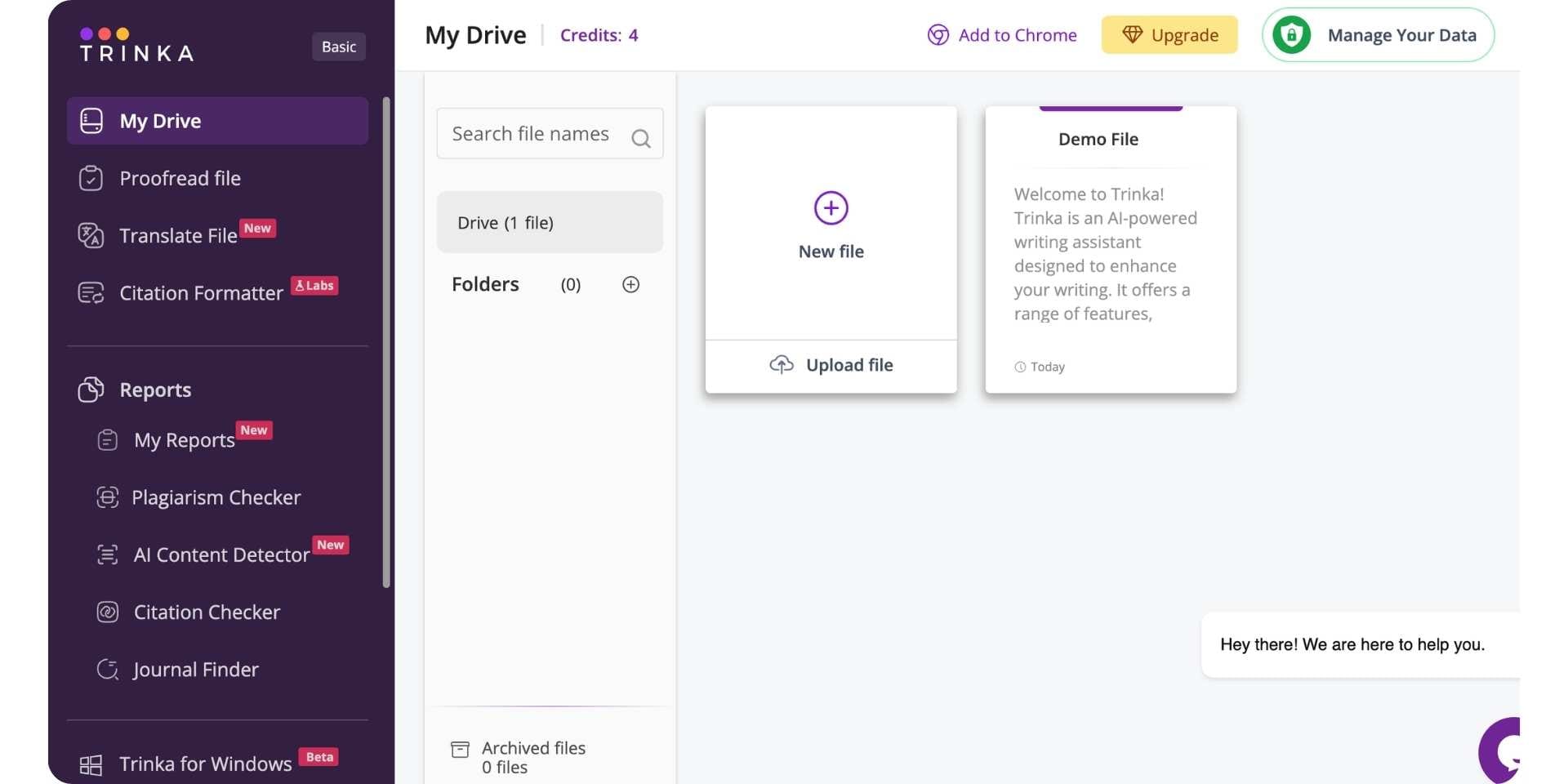This screenshot has height=784, width=1568.
Task: Click Upload file button
Action: click(831, 366)
